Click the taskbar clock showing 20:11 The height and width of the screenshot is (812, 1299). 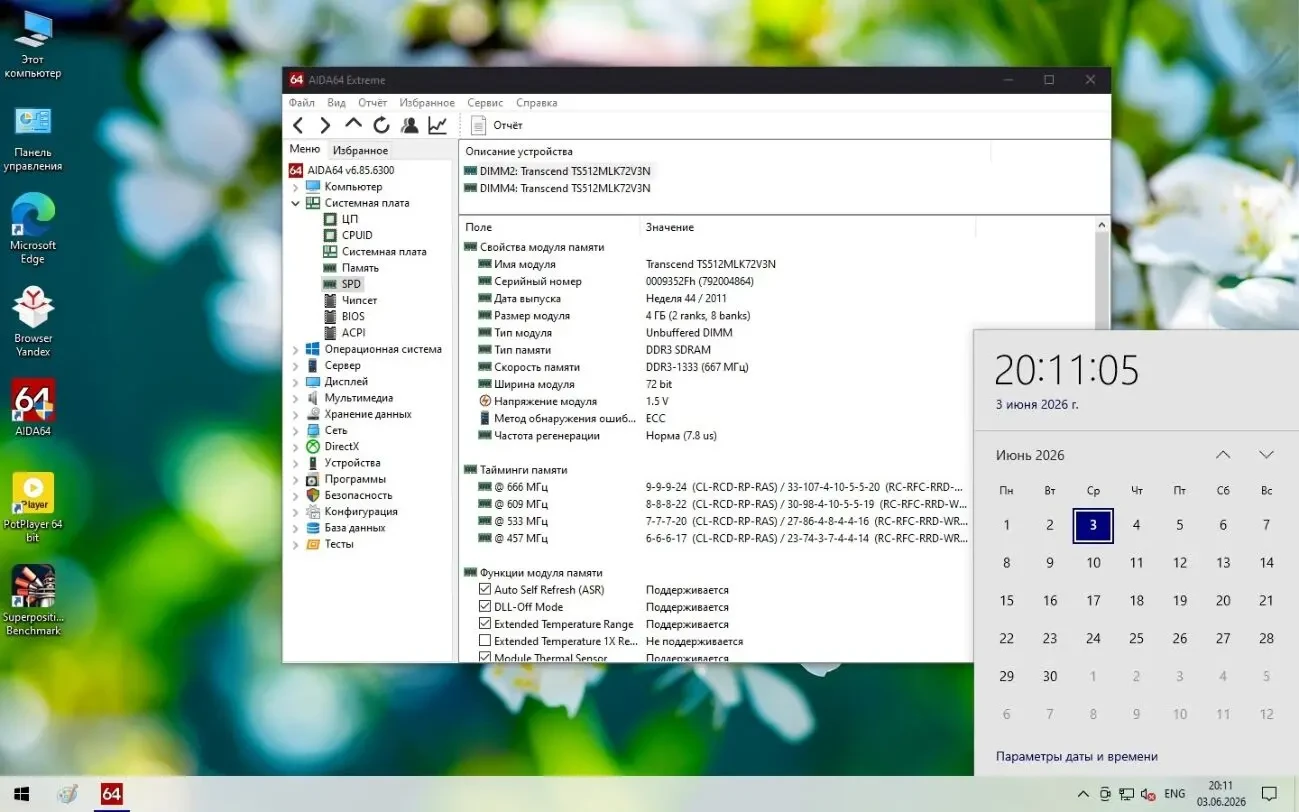1221,794
